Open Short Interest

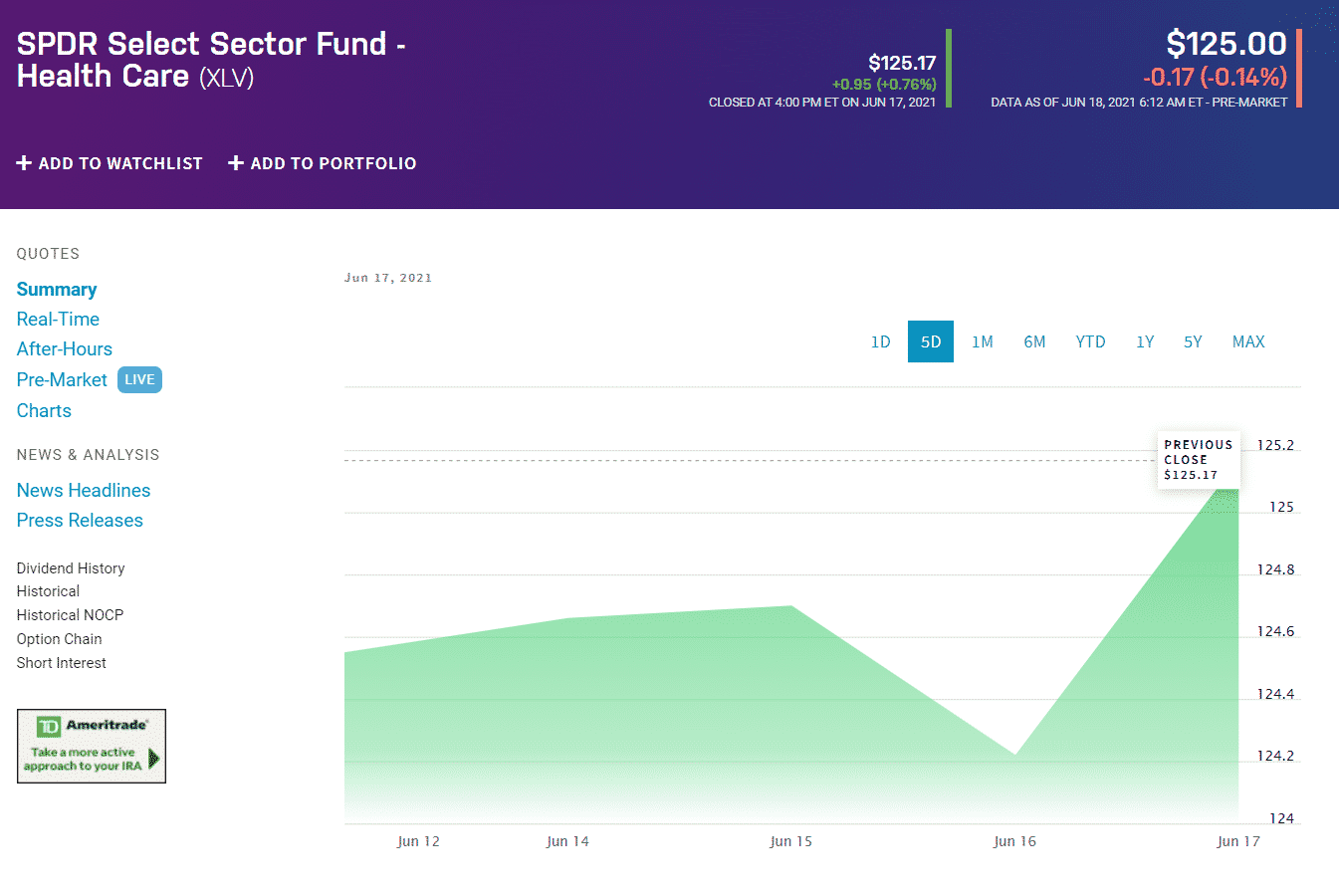point(61,662)
